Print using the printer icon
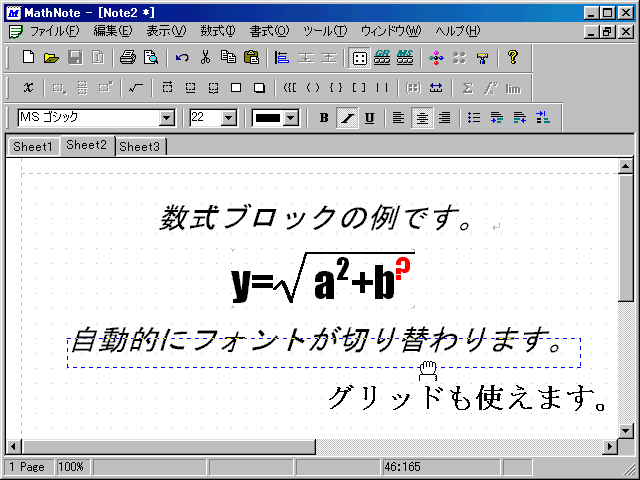 128,58
